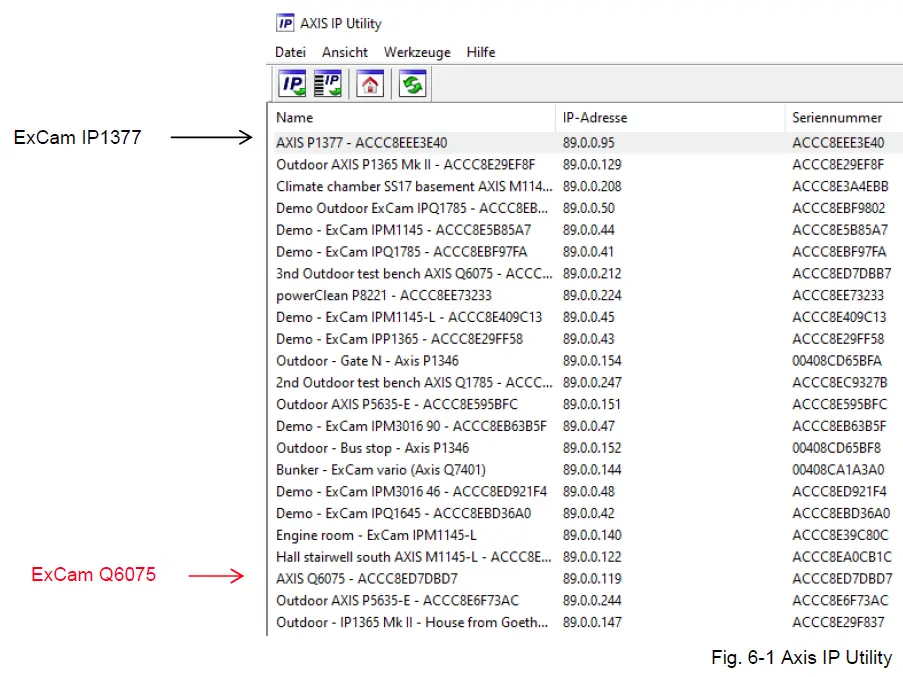The height and width of the screenshot is (677, 903).
Task: Open the Ansicht menu
Action: point(344,52)
